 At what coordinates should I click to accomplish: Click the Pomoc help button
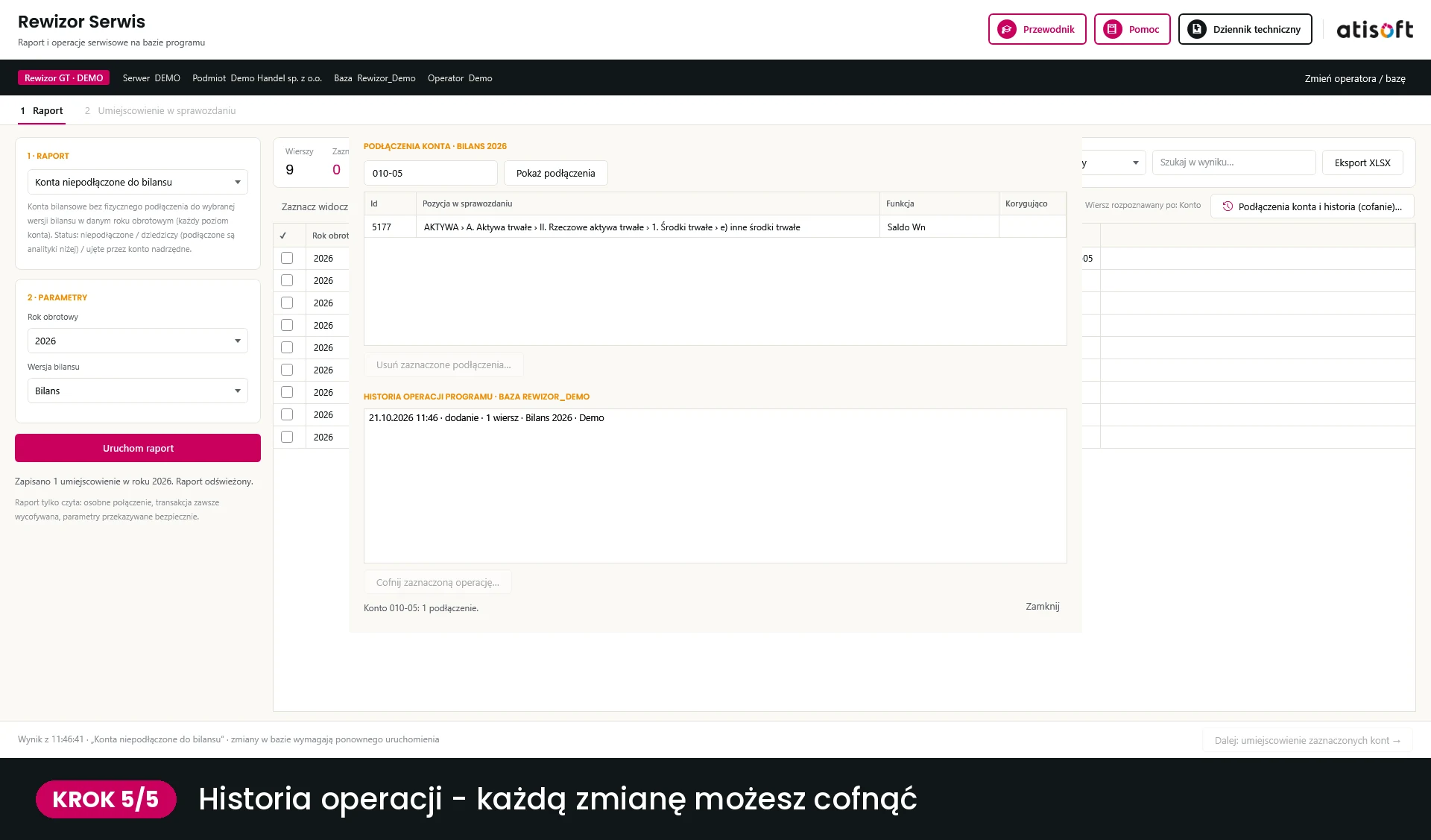pos(1131,29)
